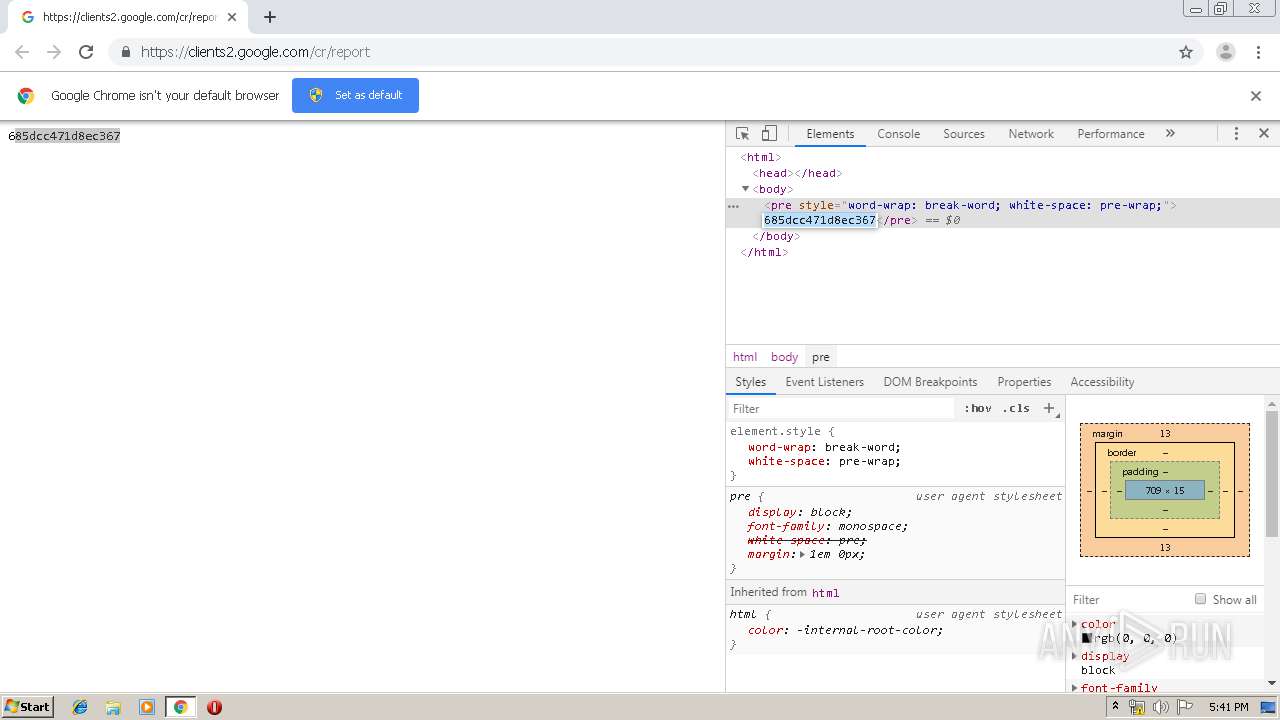Open the volume control in system tray

coord(1160,707)
